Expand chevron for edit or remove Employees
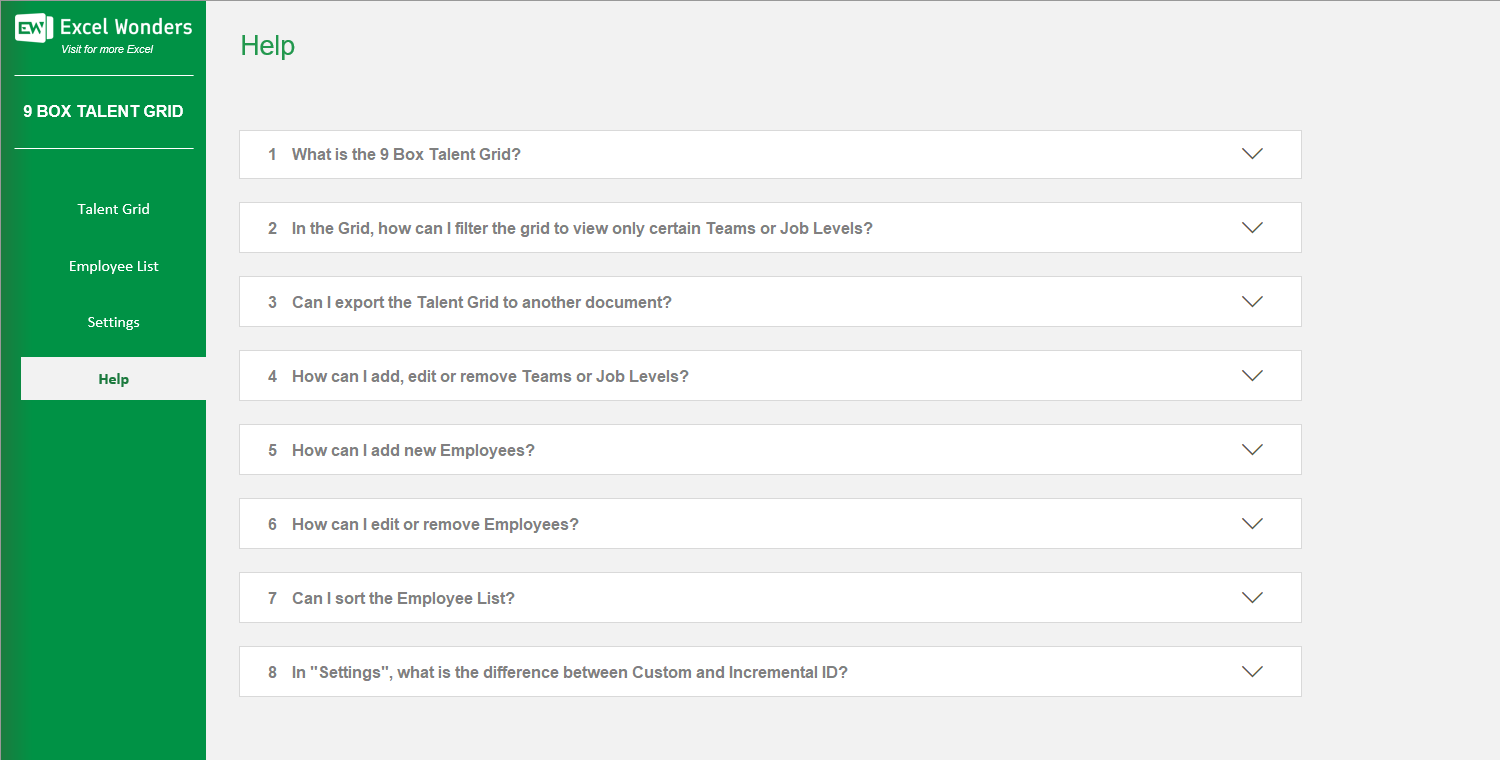This screenshot has height=760, width=1500. [1252, 524]
